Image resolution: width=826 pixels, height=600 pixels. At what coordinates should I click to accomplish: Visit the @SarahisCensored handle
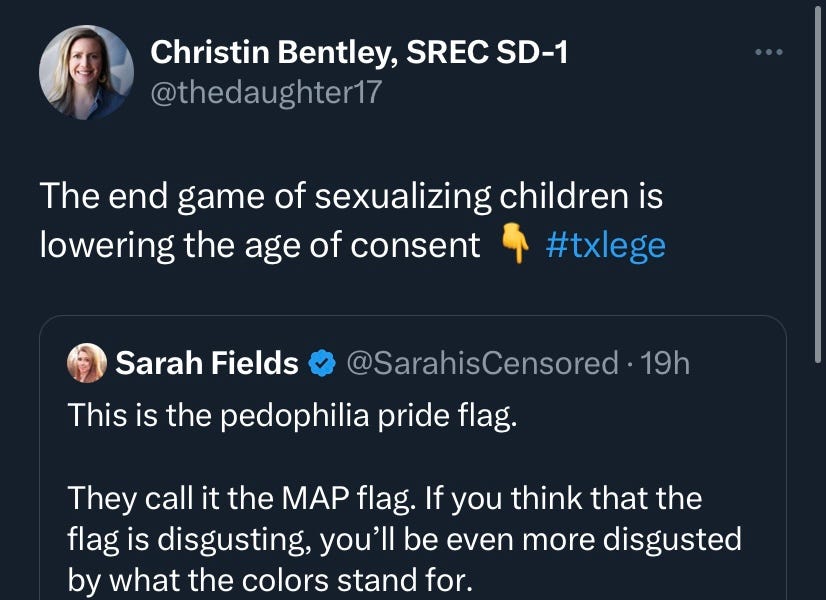click(x=478, y=363)
